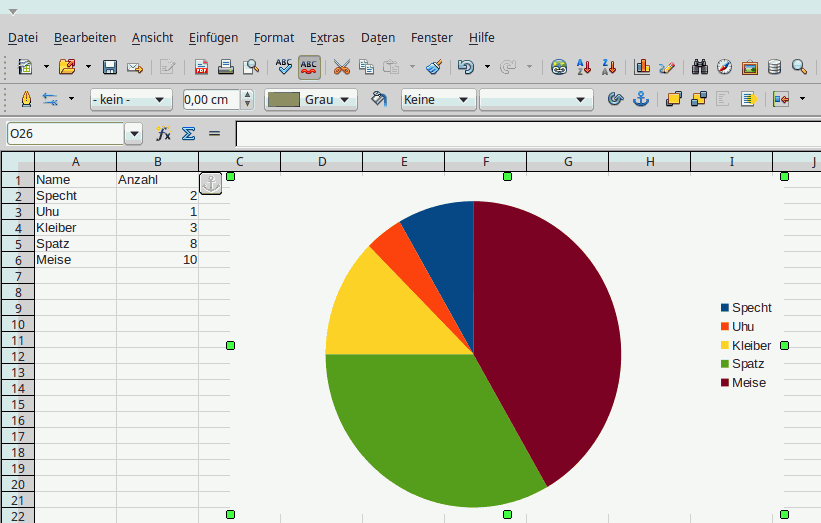Toggle the Gallery picture icon
Screen dimensions: 821x523
coord(748,67)
